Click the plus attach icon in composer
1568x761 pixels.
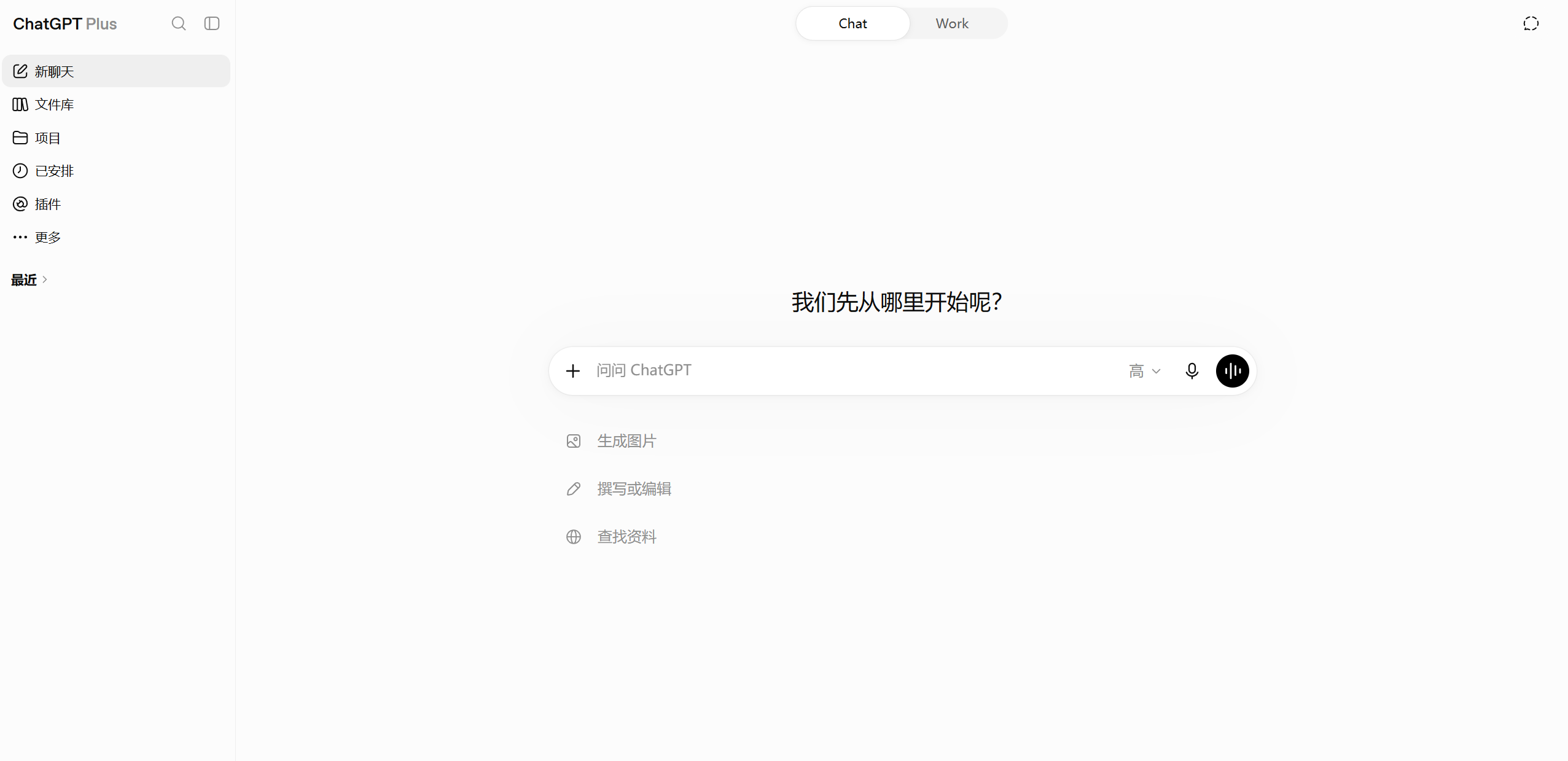(572, 371)
